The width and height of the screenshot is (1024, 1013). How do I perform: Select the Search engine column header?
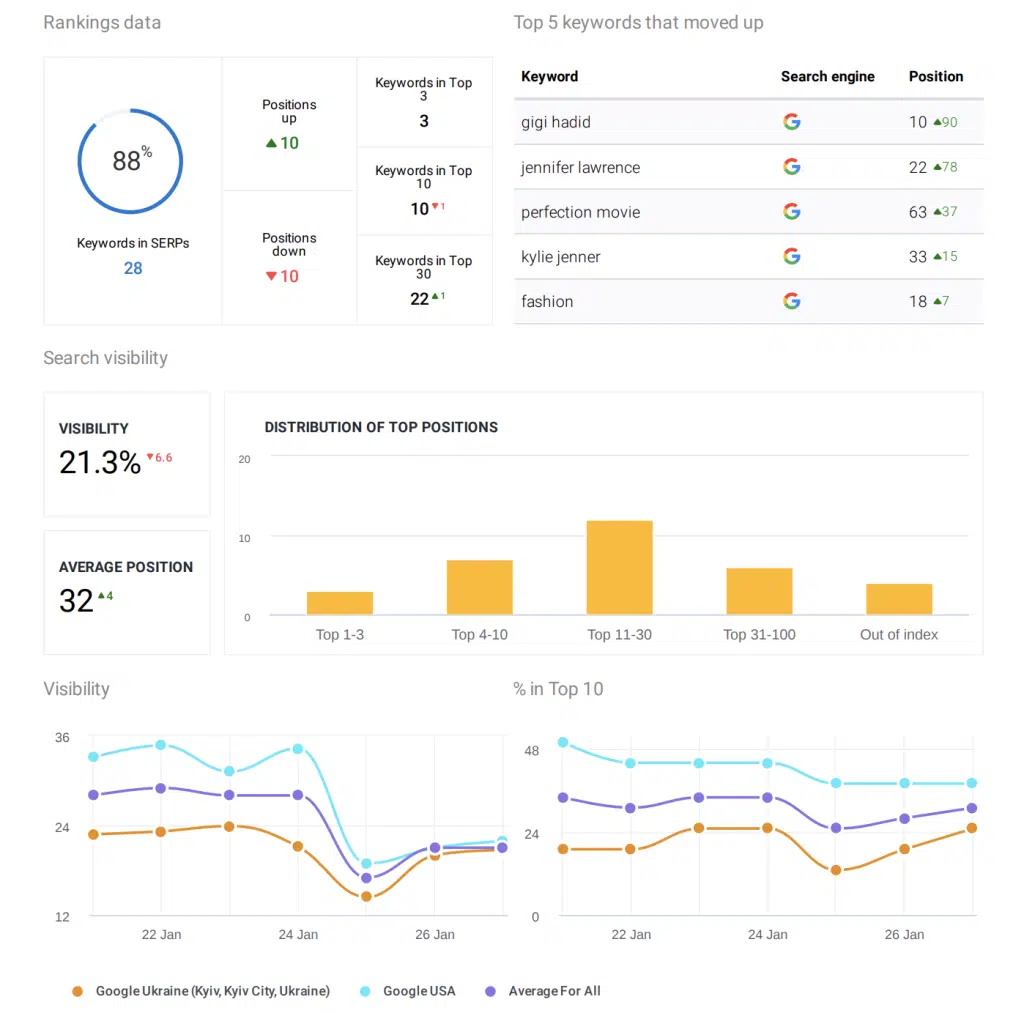[x=827, y=76]
